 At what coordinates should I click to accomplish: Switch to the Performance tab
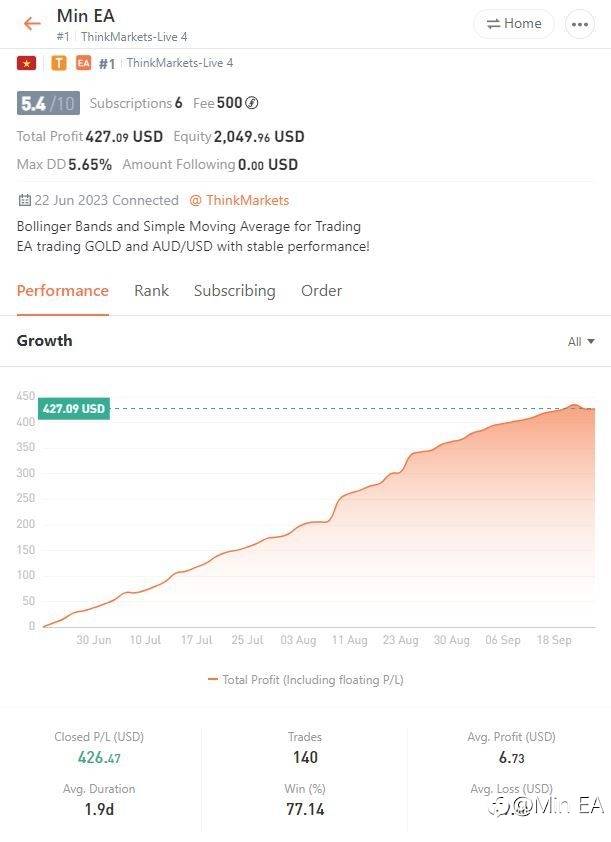(x=63, y=291)
